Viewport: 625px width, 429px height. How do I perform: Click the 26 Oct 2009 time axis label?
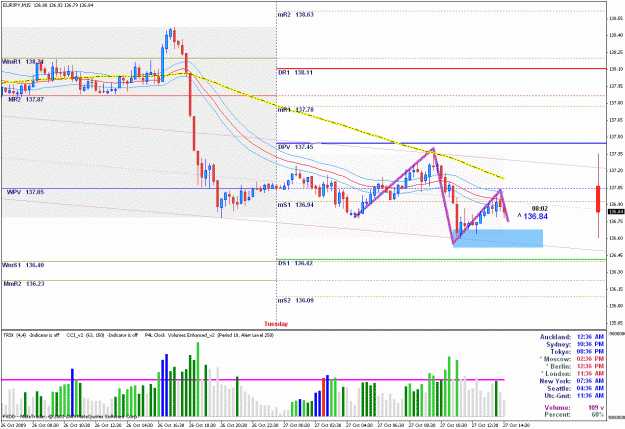point(13,425)
